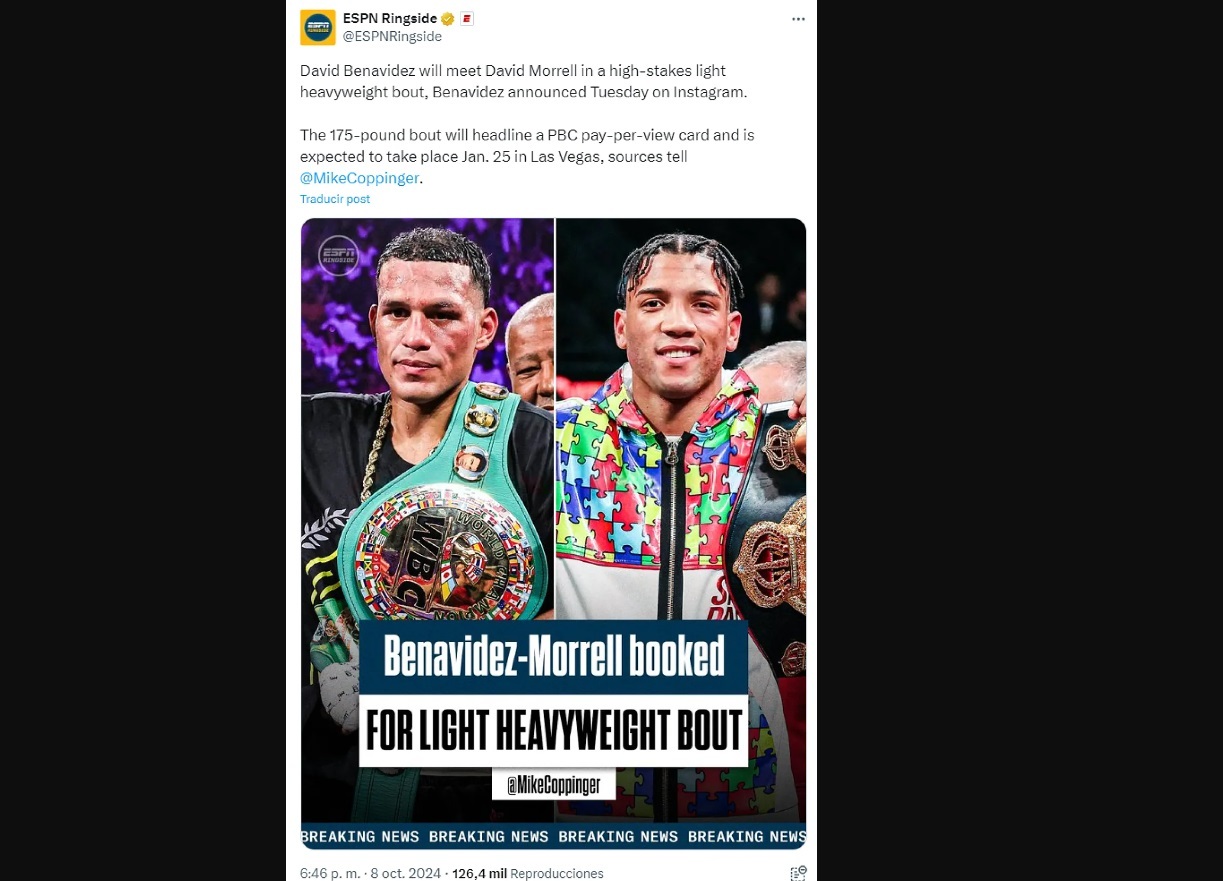Click the ESPN Ringside watermark on photo
Image resolution: width=1223 pixels, height=881 pixels.
338,256
